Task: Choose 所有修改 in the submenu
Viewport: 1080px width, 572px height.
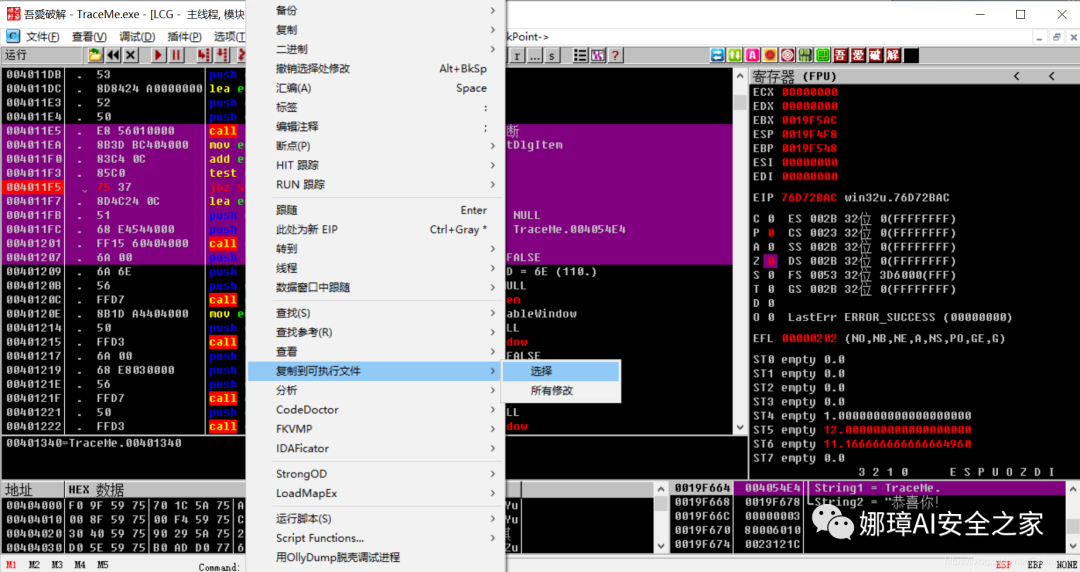Action: 561,390
